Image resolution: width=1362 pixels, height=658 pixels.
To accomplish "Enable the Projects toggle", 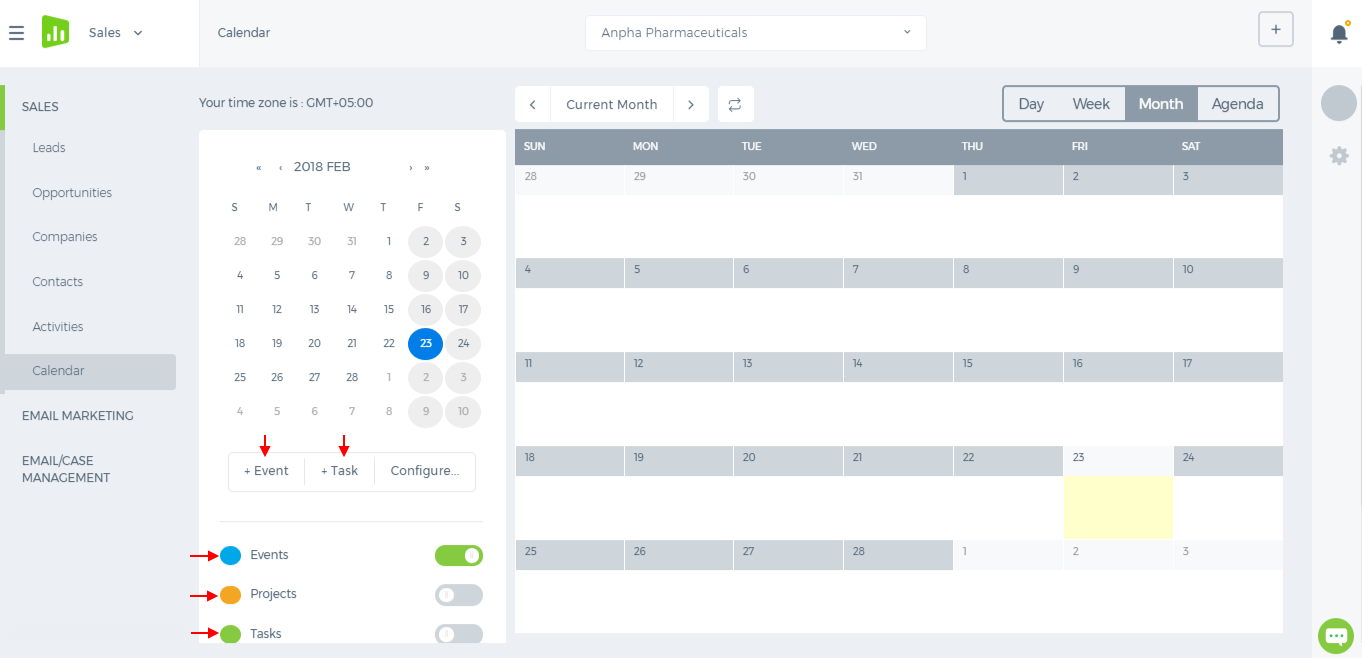I will point(458,595).
